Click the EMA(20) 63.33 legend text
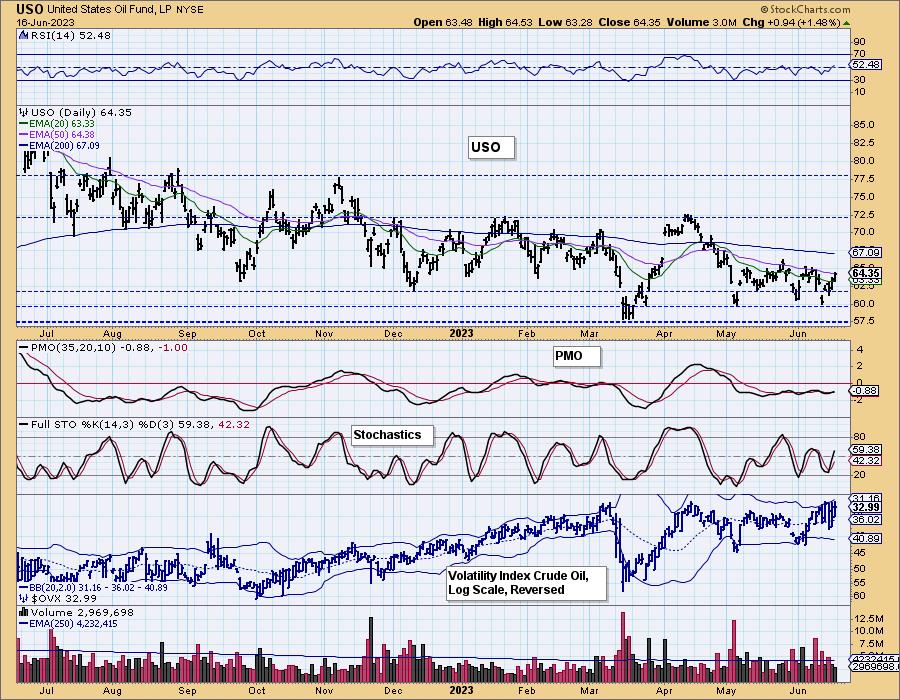This screenshot has height=700, width=900. coord(61,123)
